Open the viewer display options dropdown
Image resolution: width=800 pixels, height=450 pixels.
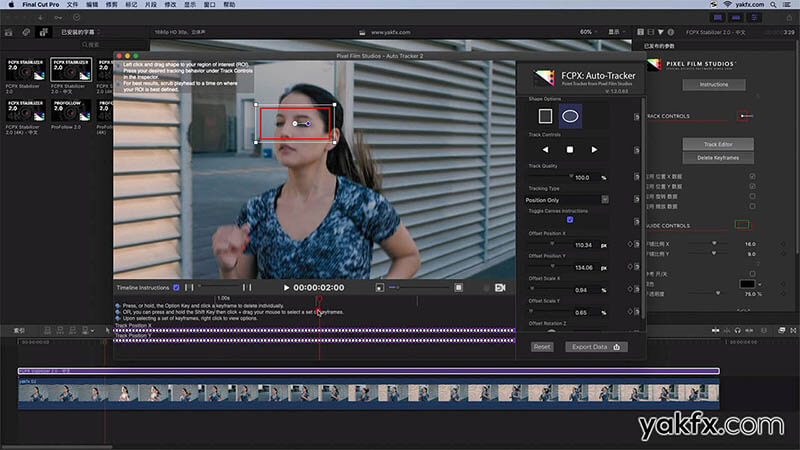tap(616, 32)
